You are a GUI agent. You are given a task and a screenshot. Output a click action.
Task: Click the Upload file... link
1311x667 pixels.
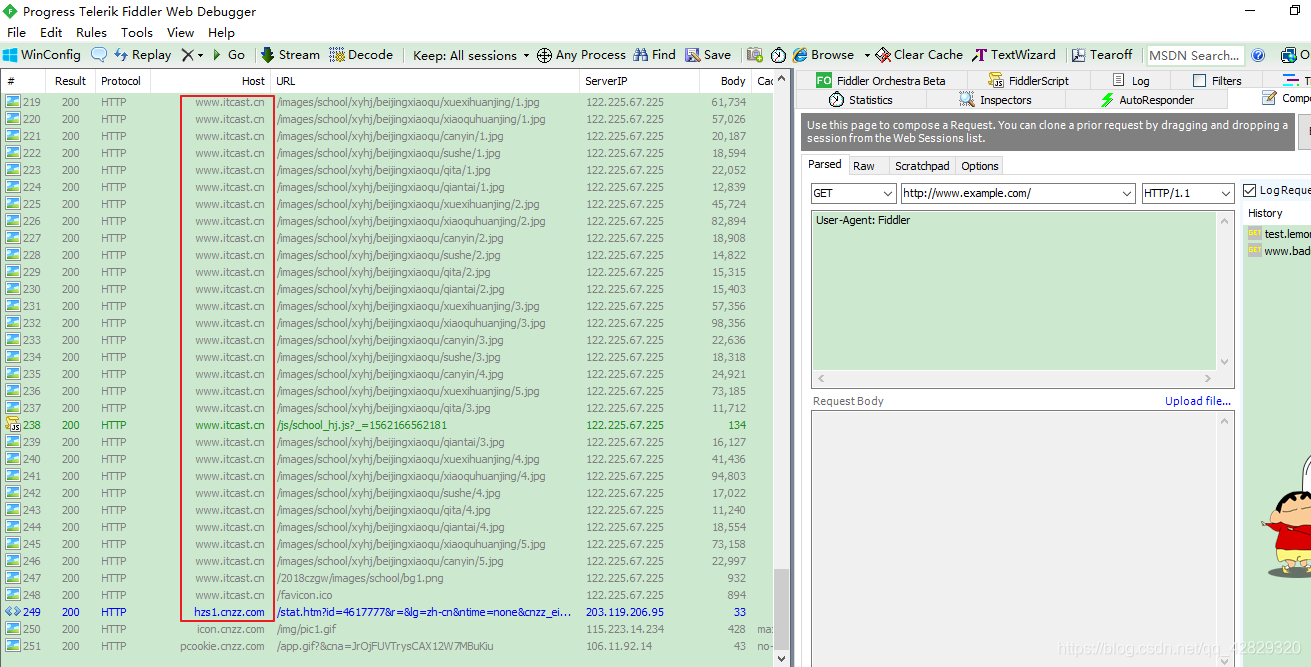(1198, 401)
